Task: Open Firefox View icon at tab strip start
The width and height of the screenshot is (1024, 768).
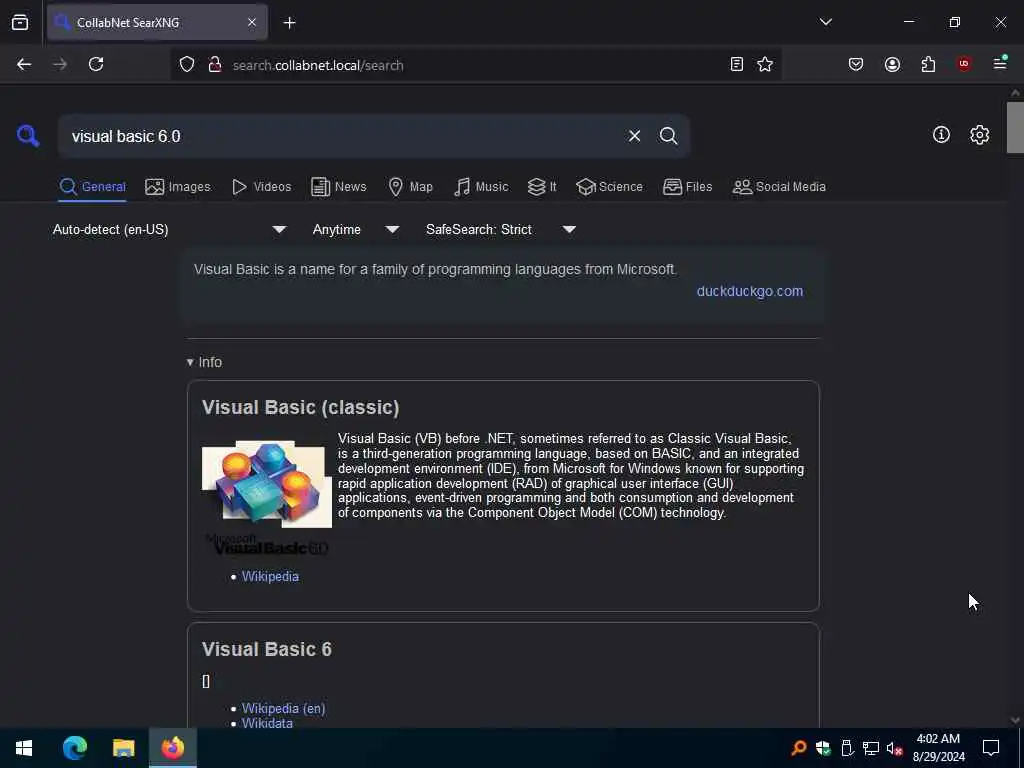Action: tap(20, 22)
